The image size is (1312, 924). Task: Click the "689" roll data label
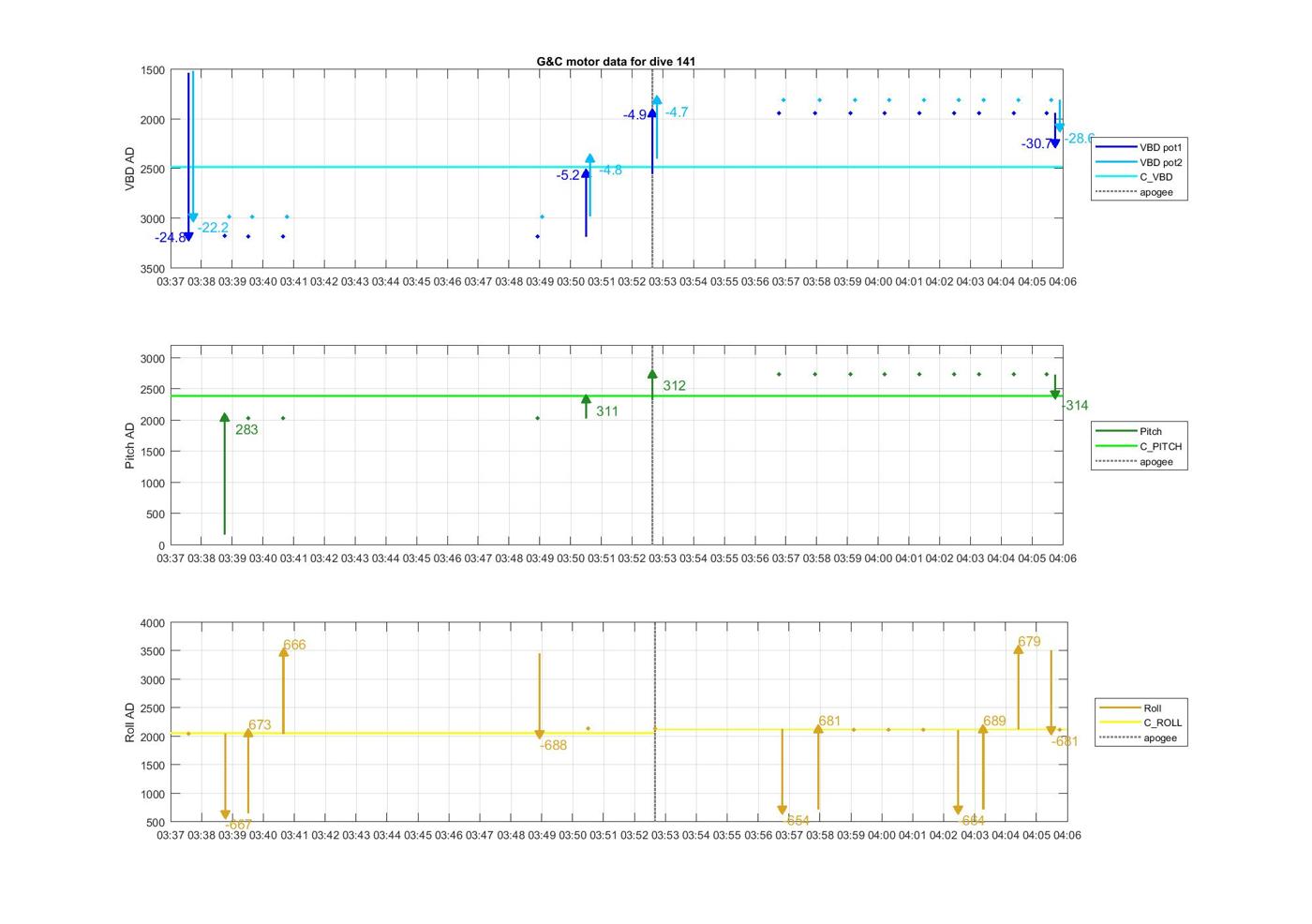click(x=994, y=722)
